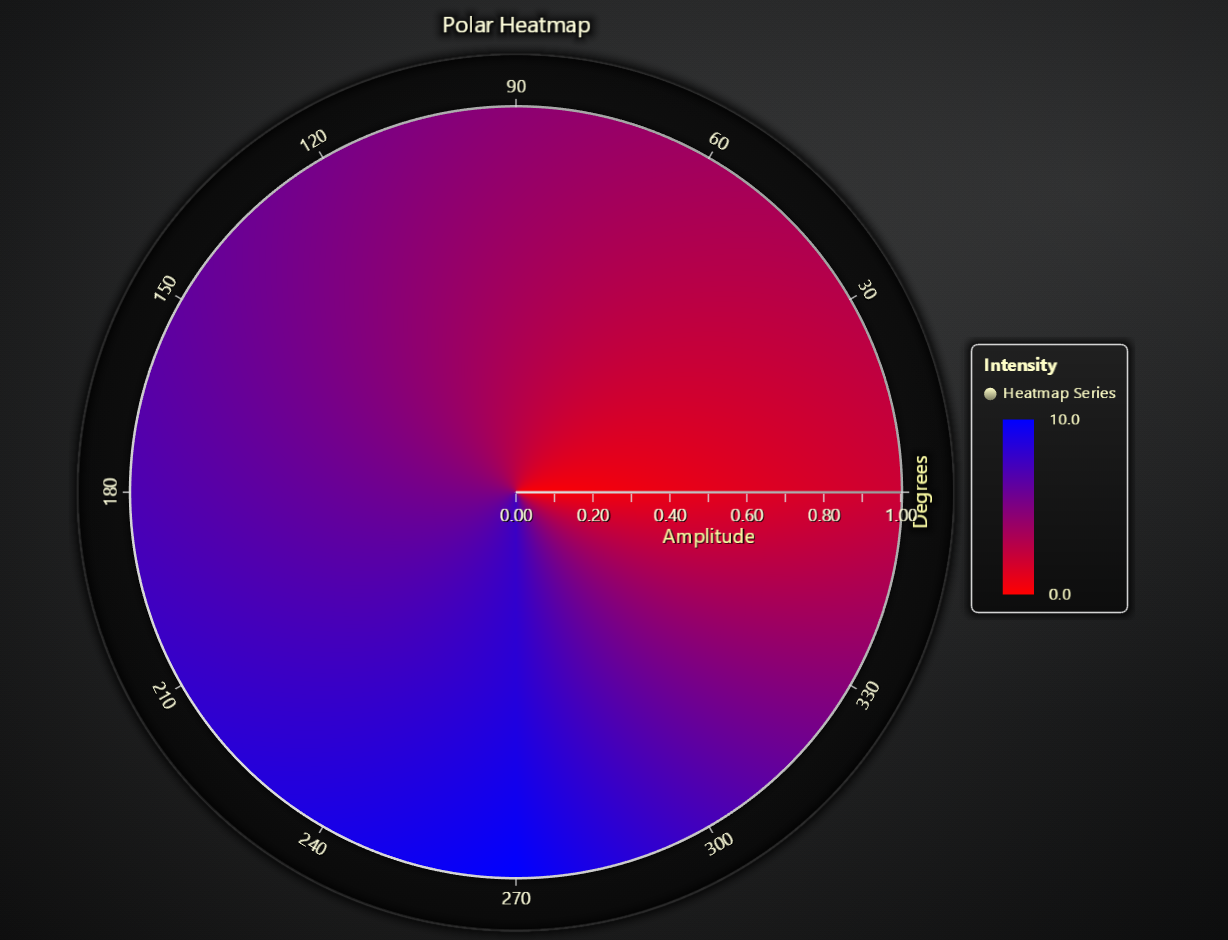Click the Polar Heatmap chart title

[x=515, y=25]
